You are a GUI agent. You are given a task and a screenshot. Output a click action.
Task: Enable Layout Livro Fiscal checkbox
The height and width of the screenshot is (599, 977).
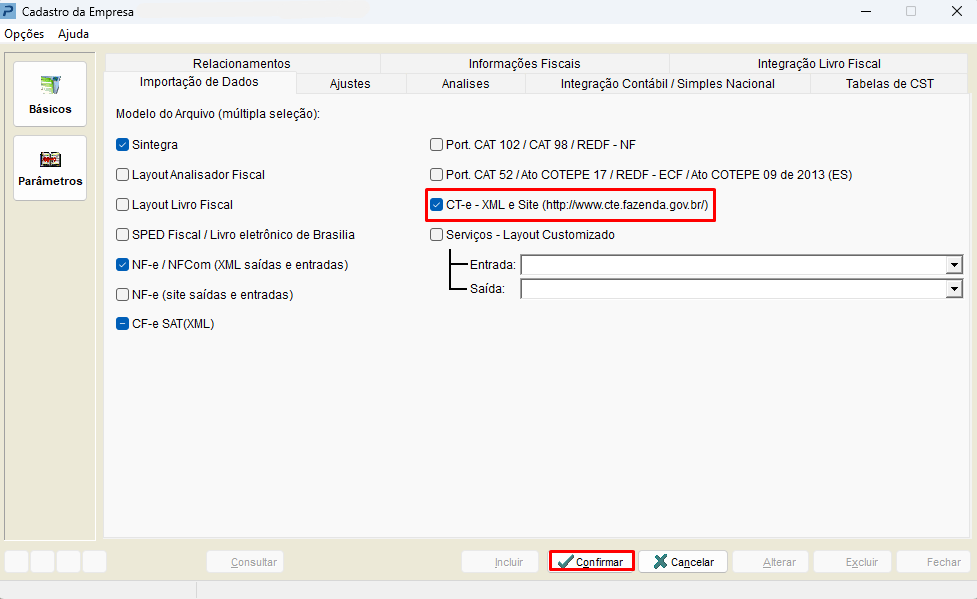click(x=123, y=204)
